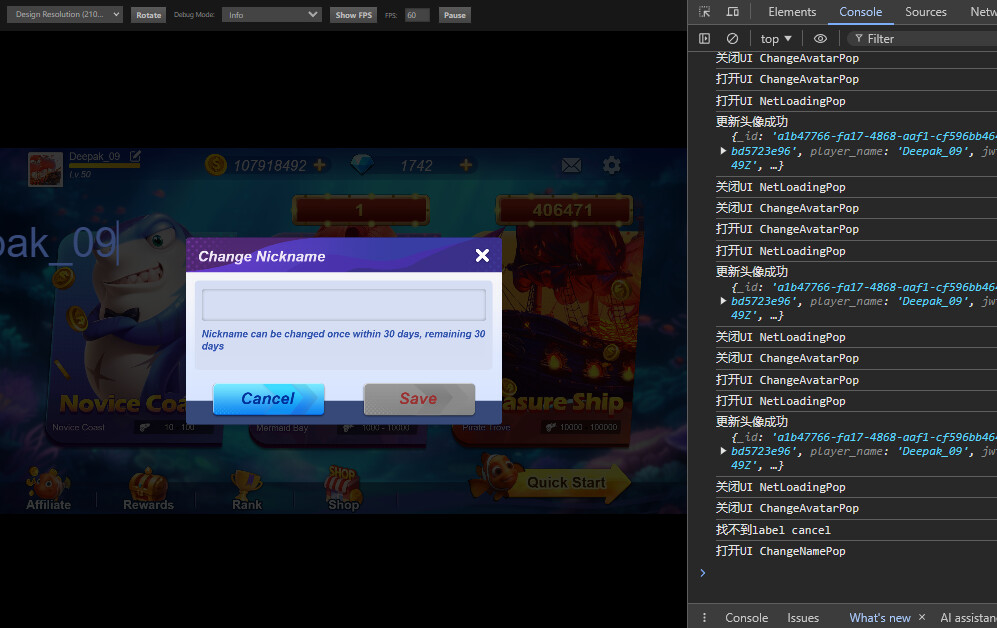This screenshot has height=628, width=997.
Task: Click the edit nickname pencil icon
Action: [x=135, y=156]
